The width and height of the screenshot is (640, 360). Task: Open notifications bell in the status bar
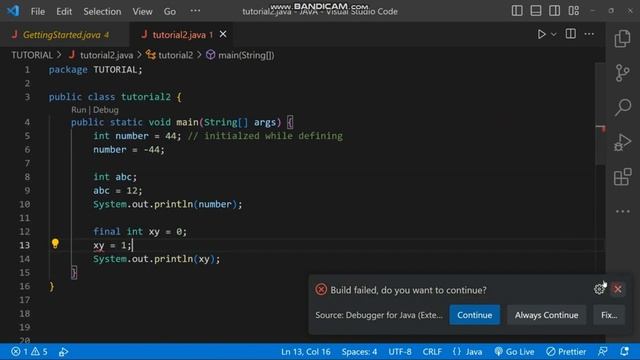point(624,351)
